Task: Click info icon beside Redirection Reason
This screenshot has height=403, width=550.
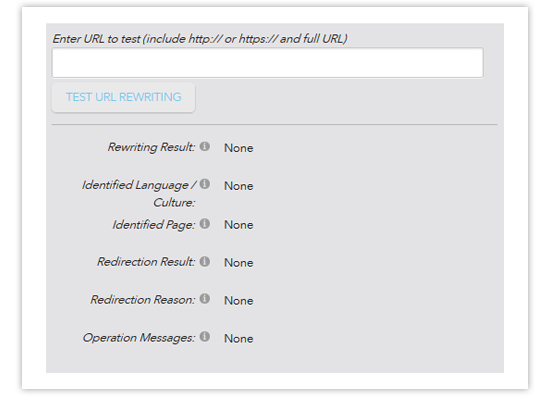Action: coord(205,299)
